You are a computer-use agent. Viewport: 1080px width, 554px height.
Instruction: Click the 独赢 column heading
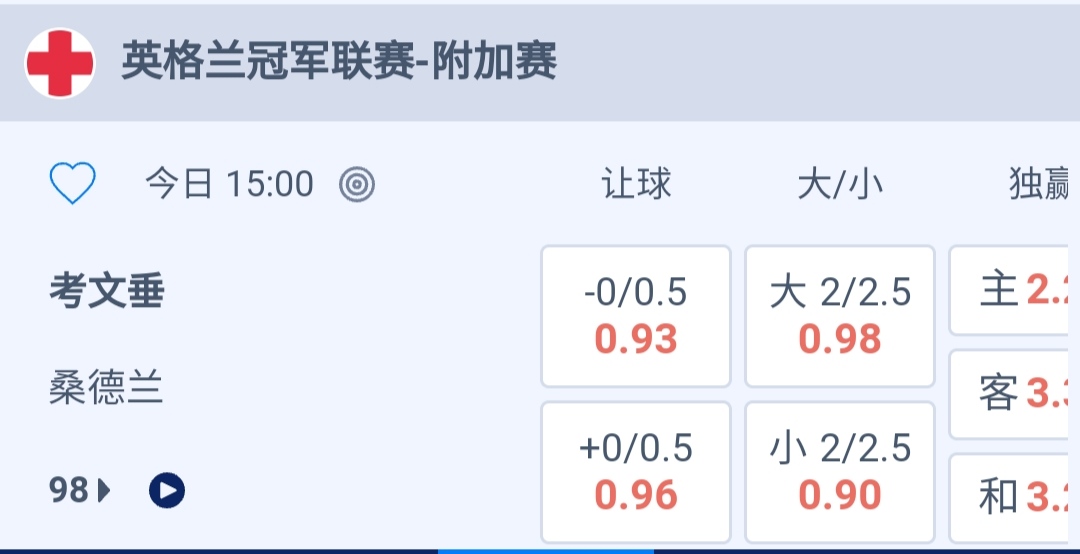click(1040, 184)
